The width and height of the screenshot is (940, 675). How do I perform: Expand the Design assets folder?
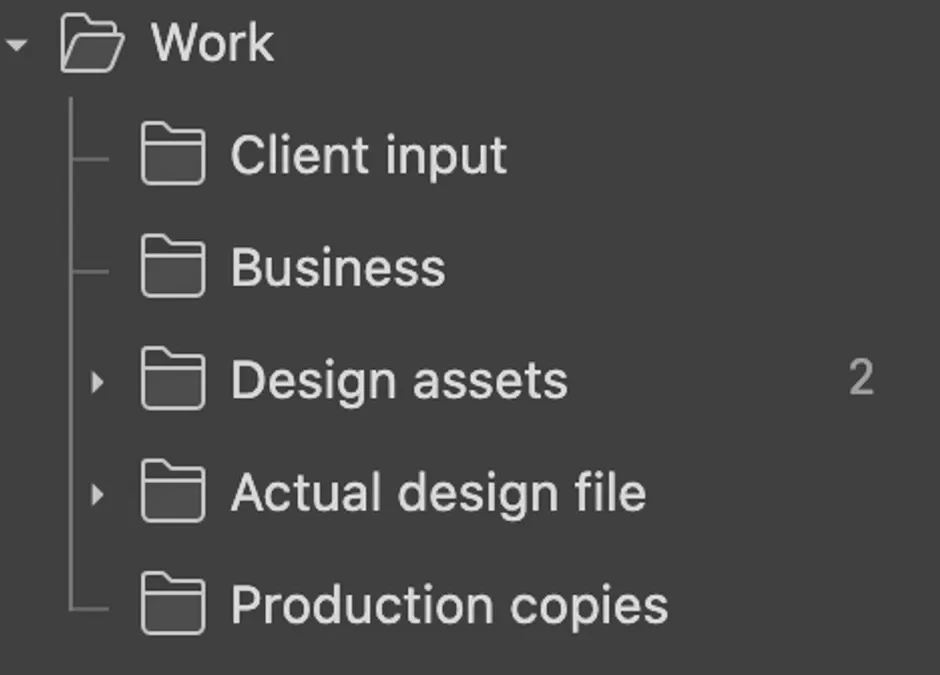[x=97, y=382]
